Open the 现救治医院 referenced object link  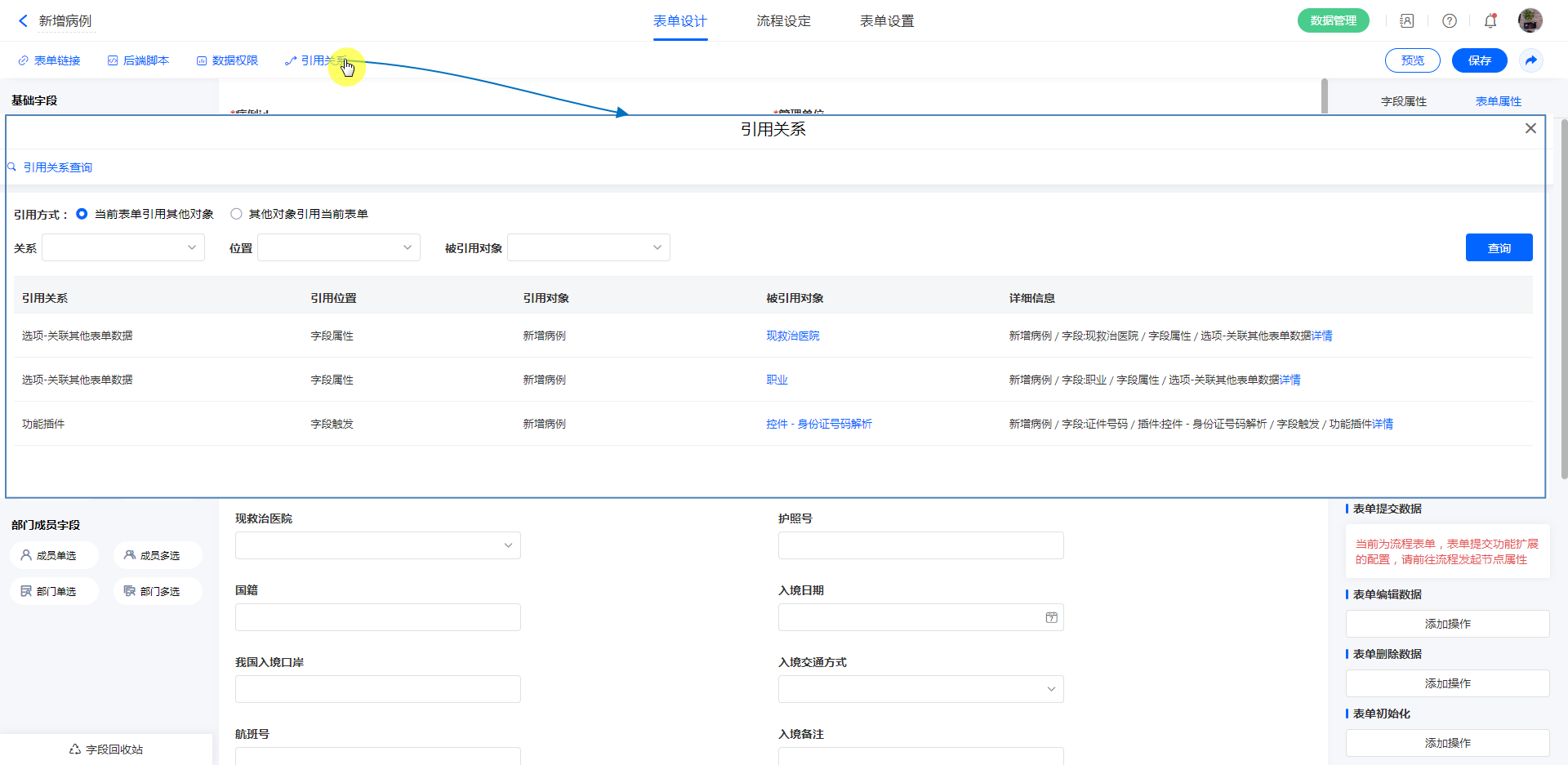tap(792, 336)
